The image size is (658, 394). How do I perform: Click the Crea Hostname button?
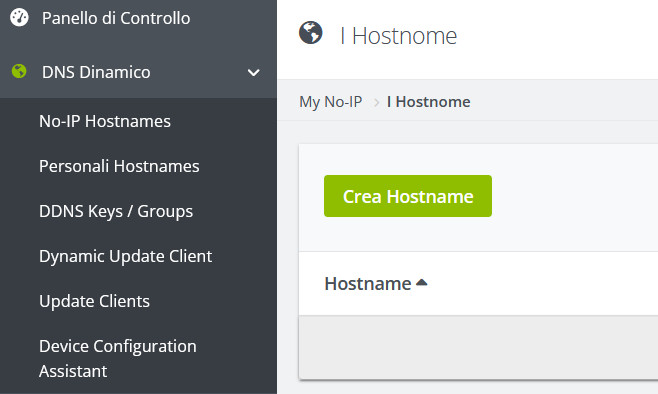[408, 196]
